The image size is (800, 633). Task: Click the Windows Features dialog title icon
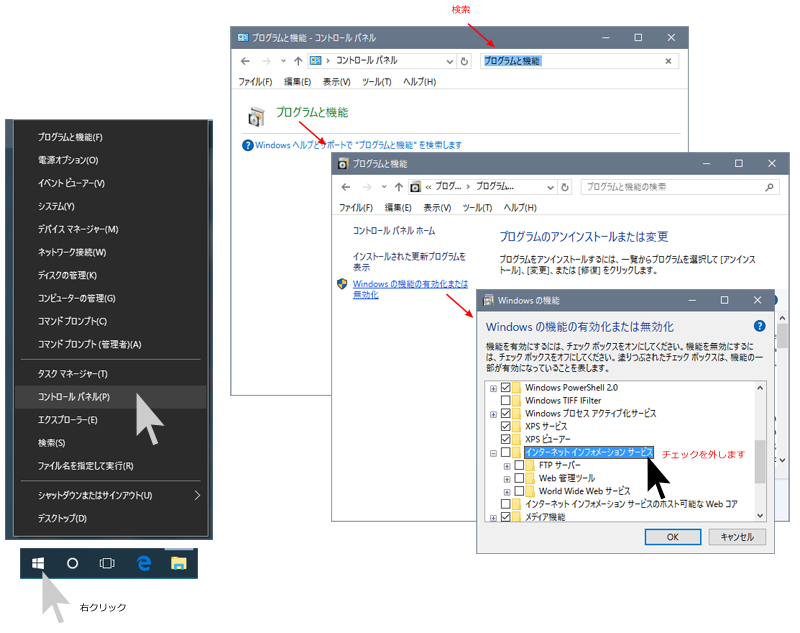(x=488, y=300)
